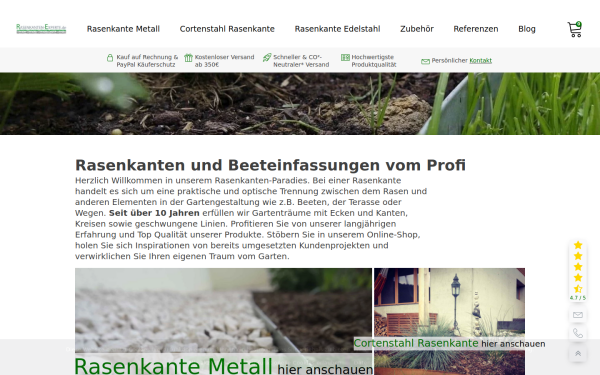Image resolution: width=600 pixels, height=375 pixels.
Task: Click the soil and grass hero banner
Action: pos(300,103)
